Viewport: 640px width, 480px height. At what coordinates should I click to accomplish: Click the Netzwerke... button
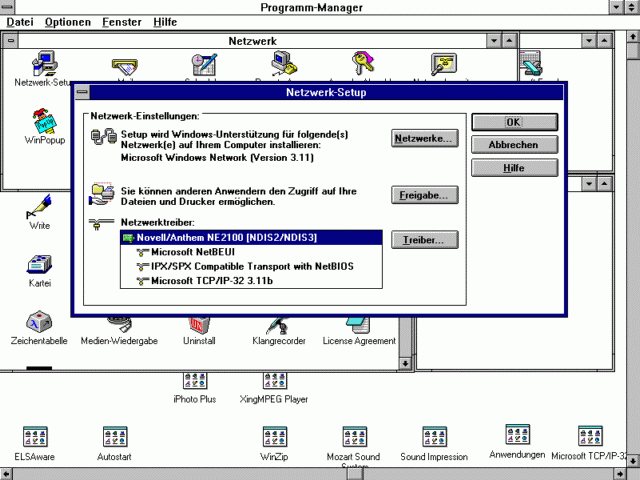point(425,139)
